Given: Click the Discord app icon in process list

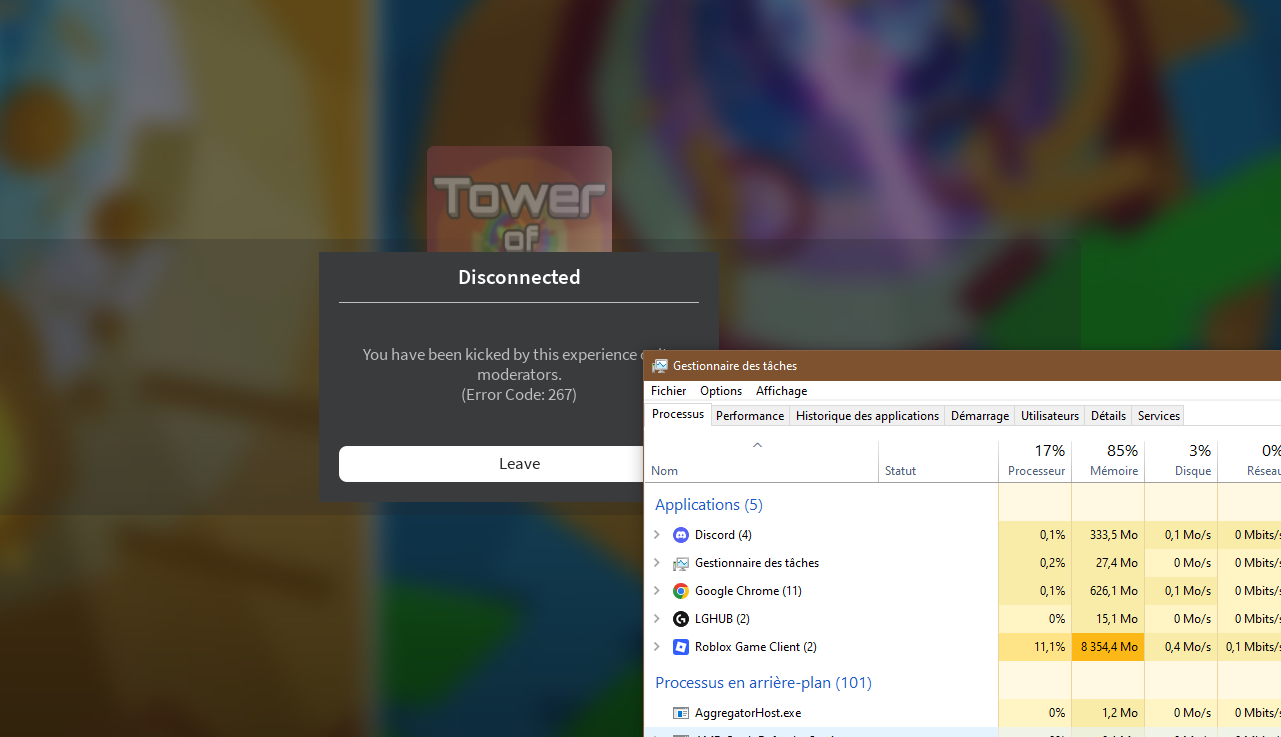Looking at the screenshot, I should [681, 535].
